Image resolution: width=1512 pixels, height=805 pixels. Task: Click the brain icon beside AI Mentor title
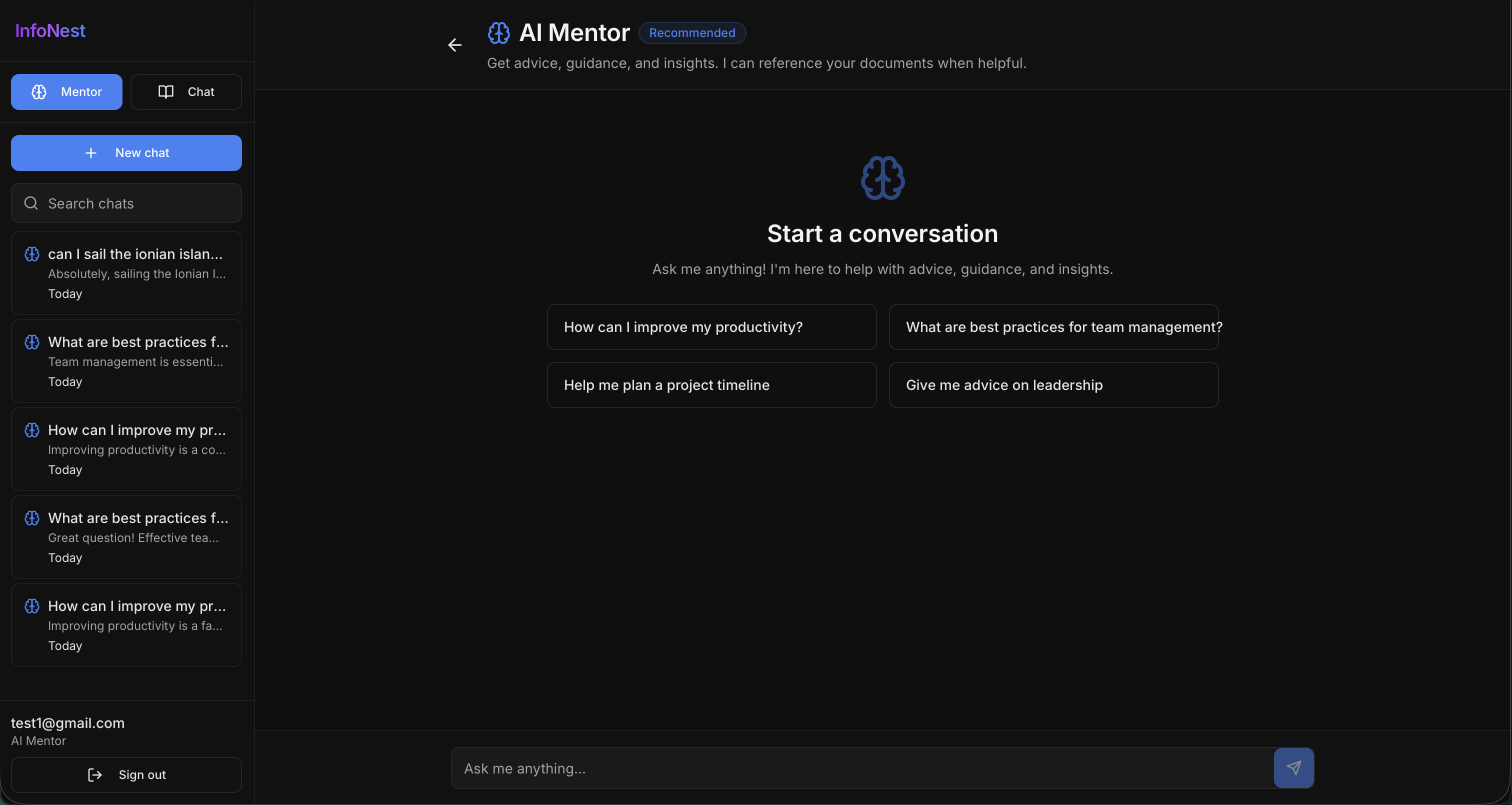tap(499, 33)
